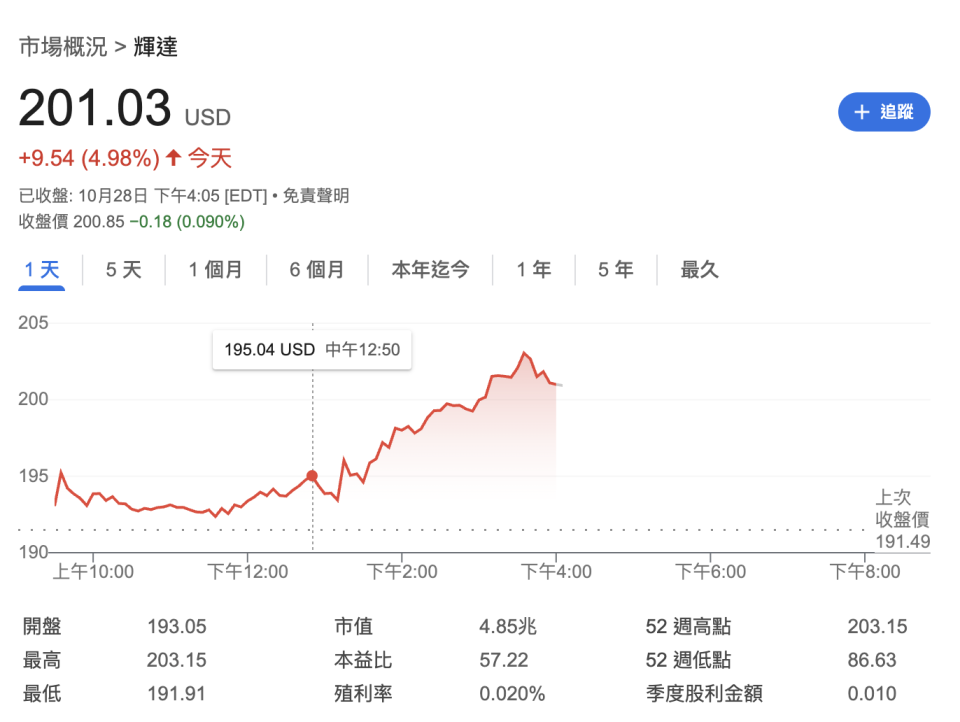The width and height of the screenshot is (960, 722).
Task: Switch to the 1 年 chart
Action: click(x=533, y=269)
